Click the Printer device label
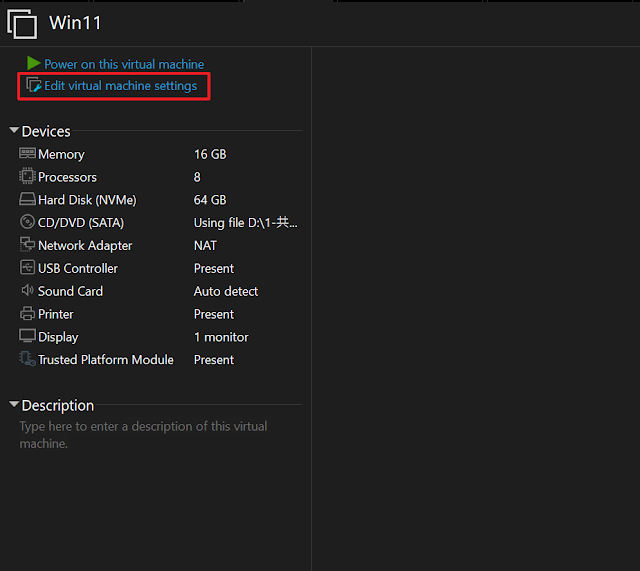Viewport: 640px width, 571px height. tap(56, 314)
